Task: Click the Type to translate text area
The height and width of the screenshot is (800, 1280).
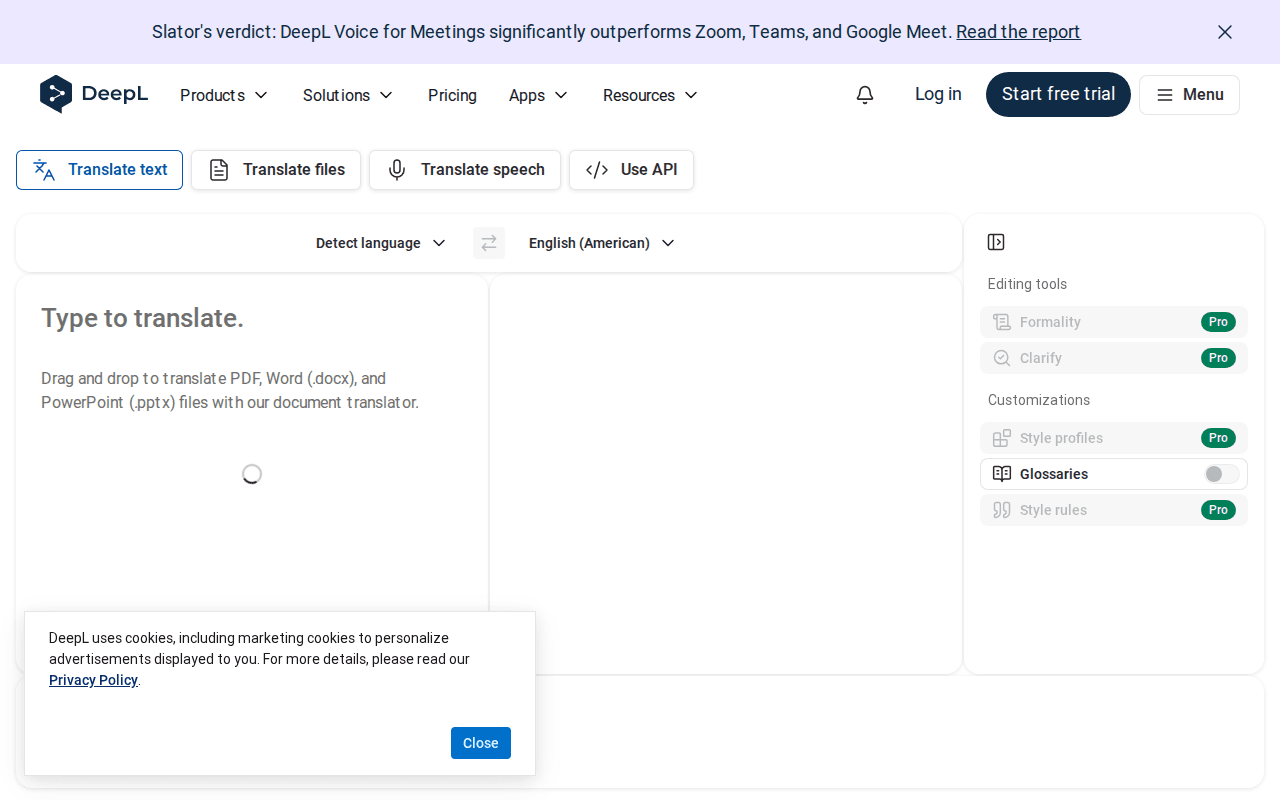Action: [252, 473]
